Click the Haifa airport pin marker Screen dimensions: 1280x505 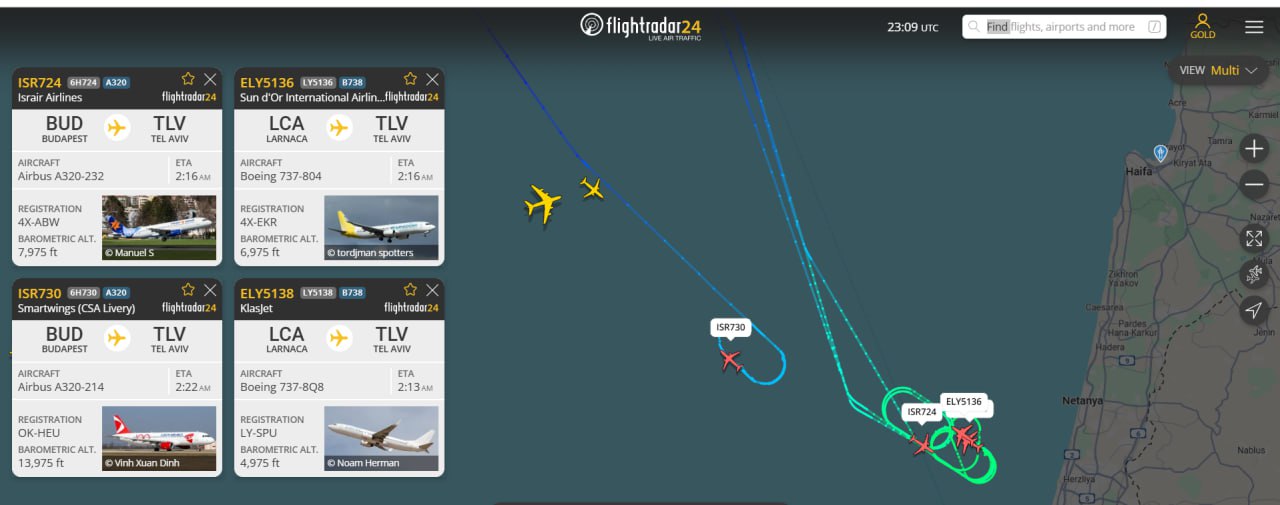point(1160,153)
